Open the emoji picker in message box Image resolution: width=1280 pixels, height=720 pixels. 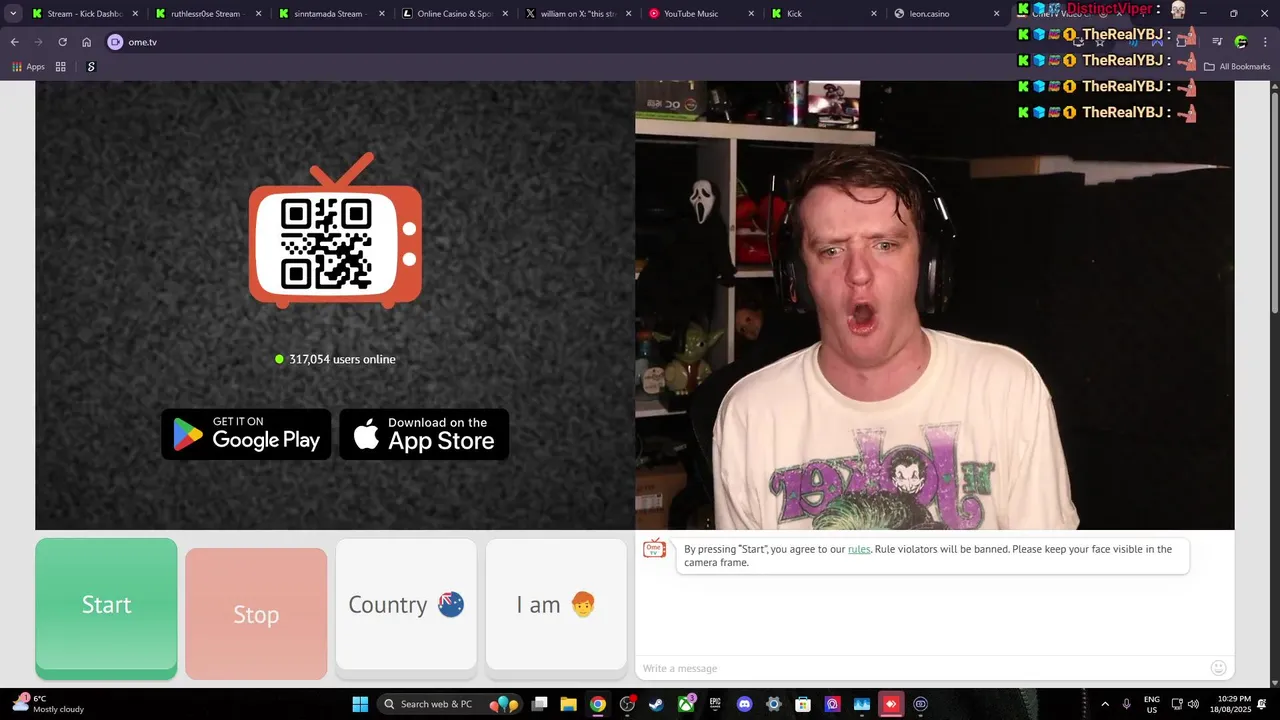(x=1218, y=668)
